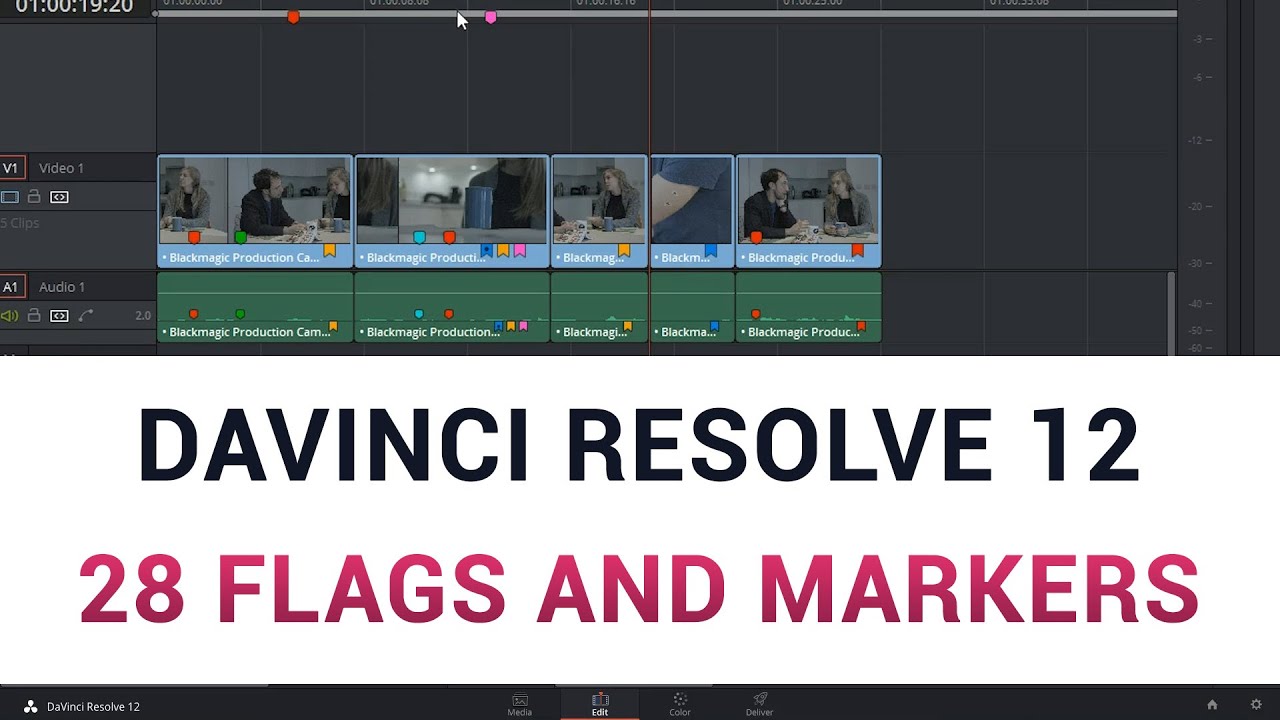Click the timecode display 01:00:19:20
The image size is (1280, 720).
click(x=74, y=7)
